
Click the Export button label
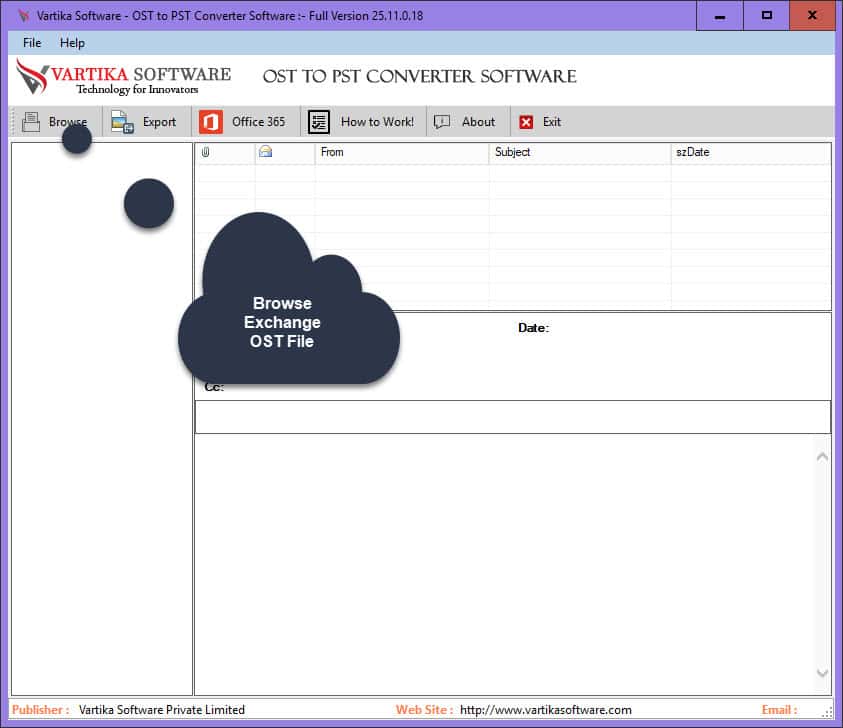159,122
